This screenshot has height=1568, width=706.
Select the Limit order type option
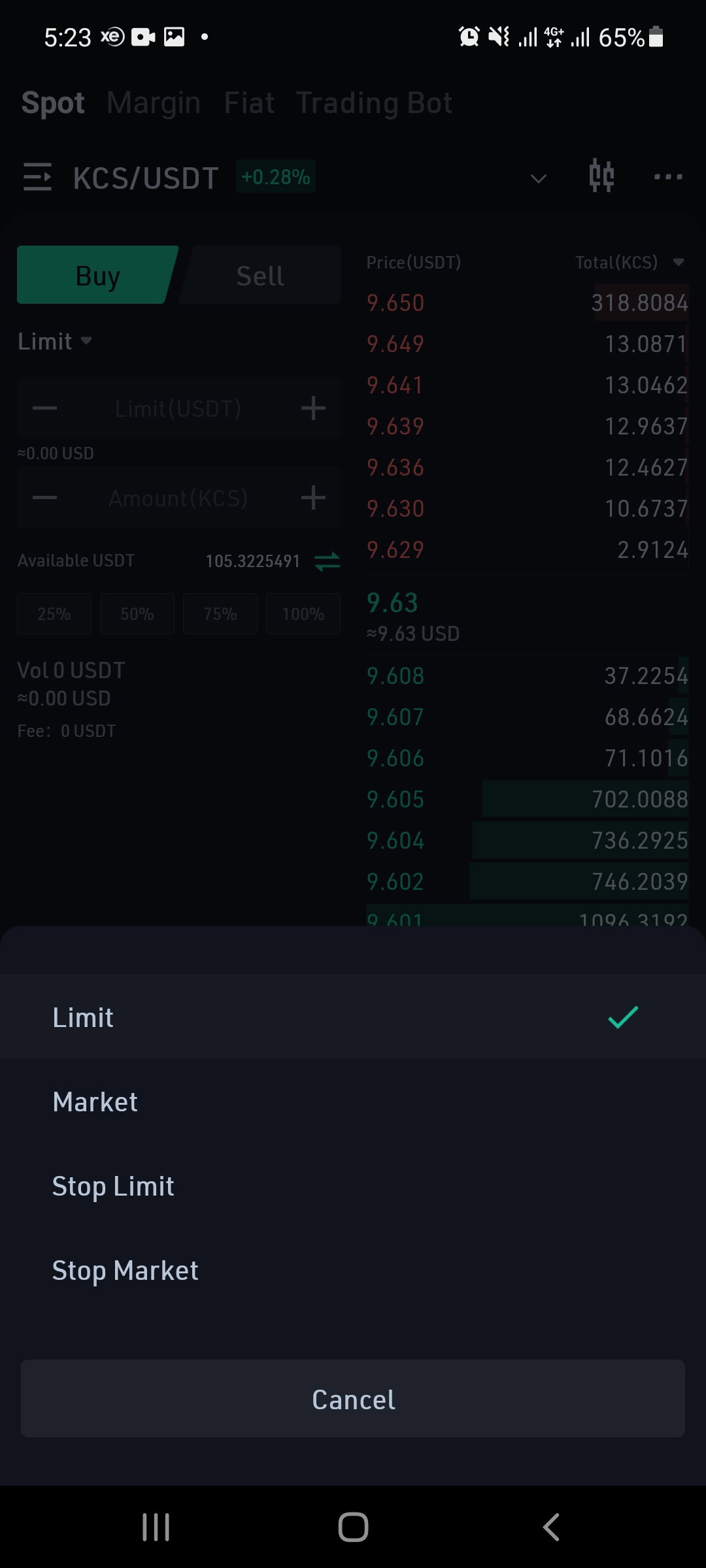click(x=353, y=1017)
